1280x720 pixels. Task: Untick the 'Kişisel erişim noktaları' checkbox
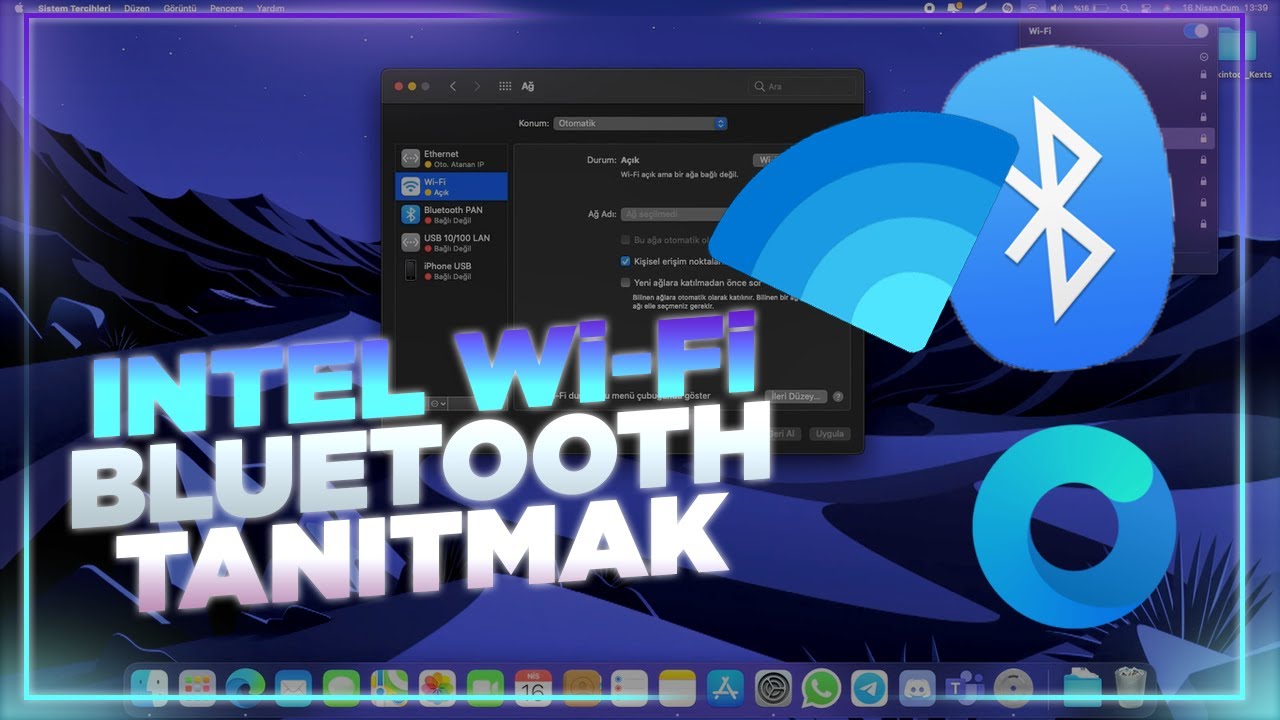(x=625, y=261)
